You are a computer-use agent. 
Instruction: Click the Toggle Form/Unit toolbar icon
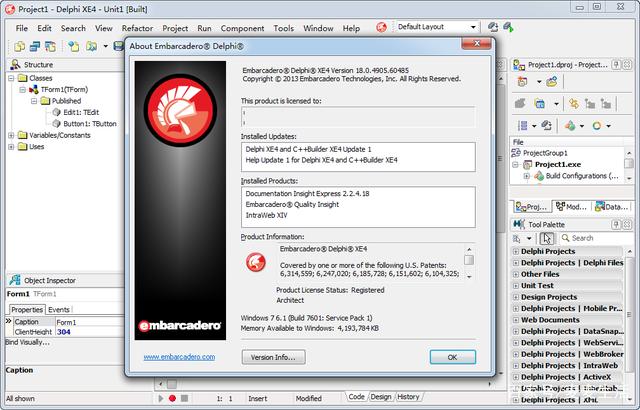(50, 46)
